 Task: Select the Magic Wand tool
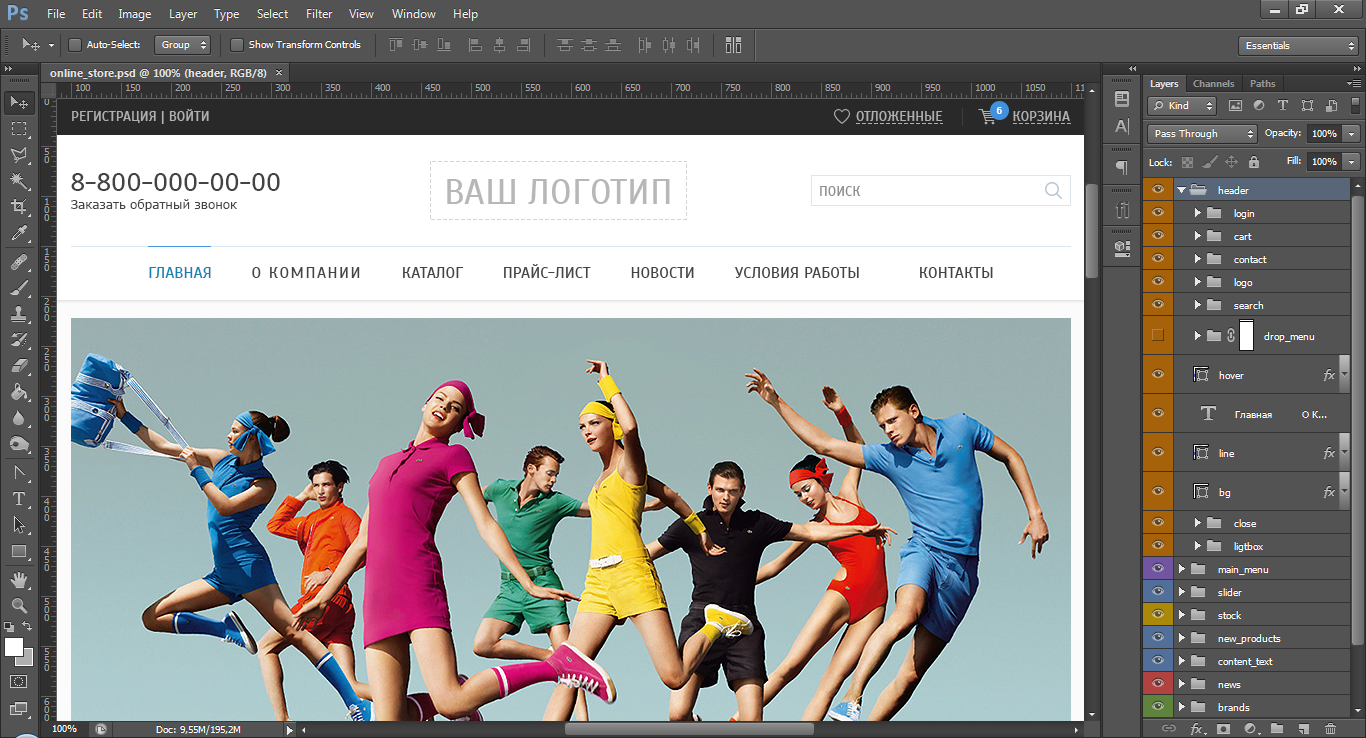coord(19,181)
